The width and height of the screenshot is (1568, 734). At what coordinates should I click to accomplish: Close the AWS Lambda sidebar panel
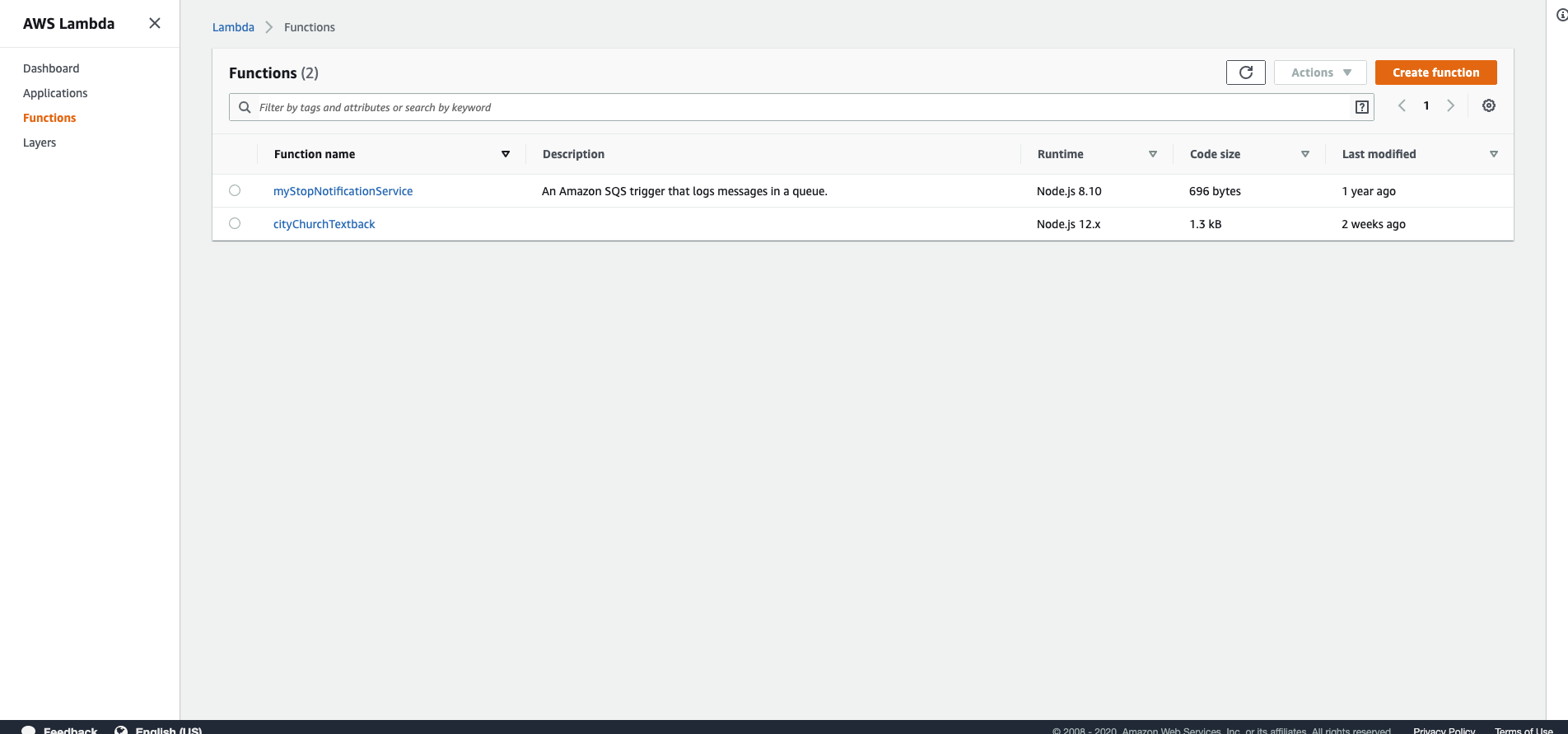click(x=154, y=23)
